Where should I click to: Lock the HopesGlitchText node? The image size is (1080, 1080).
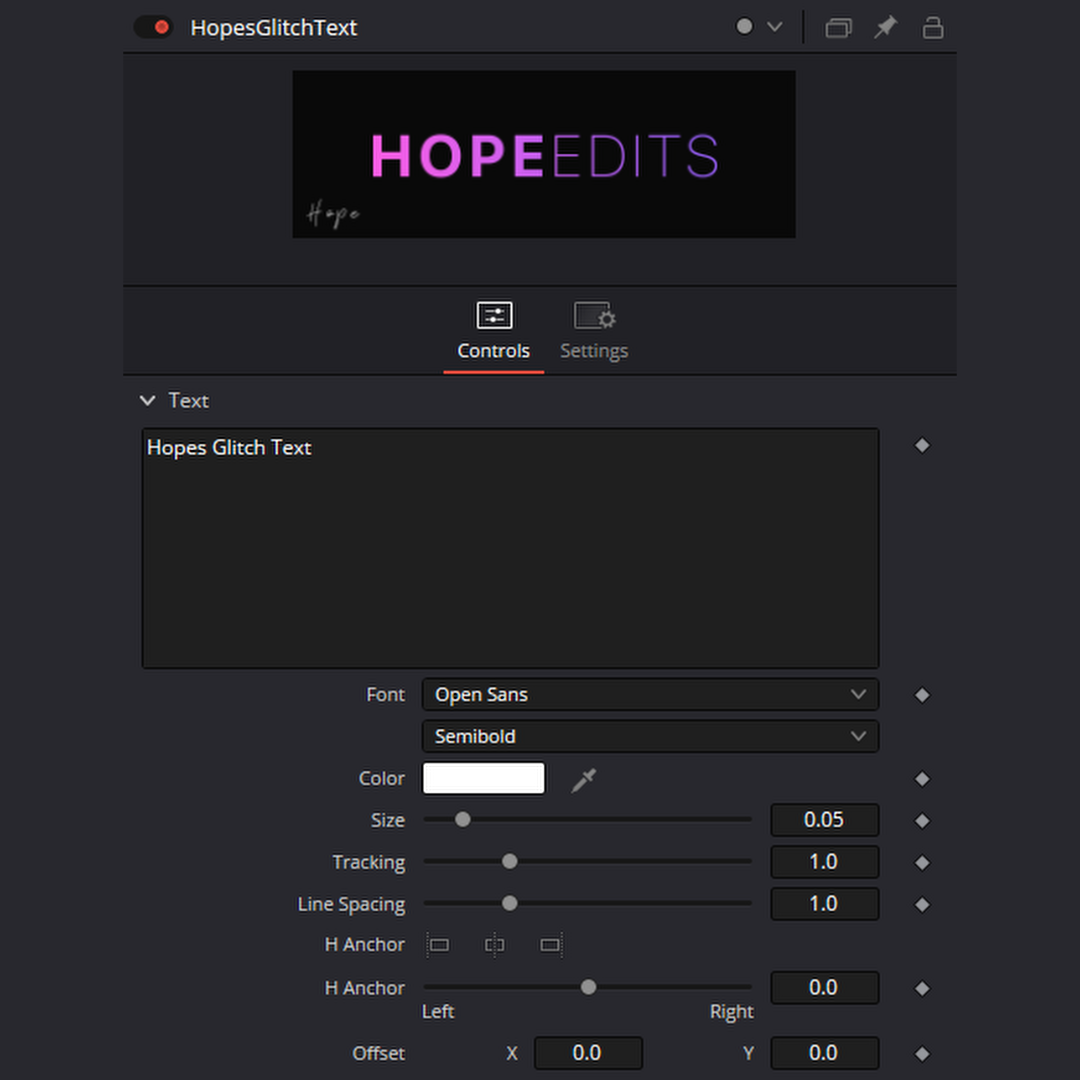click(x=933, y=28)
